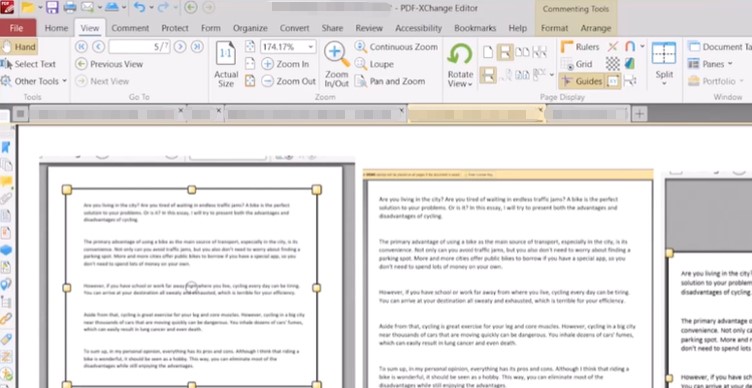Screen dimensions: 752x388
Task: Expand the page layout options dropdown arrow
Action: point(552,75)
